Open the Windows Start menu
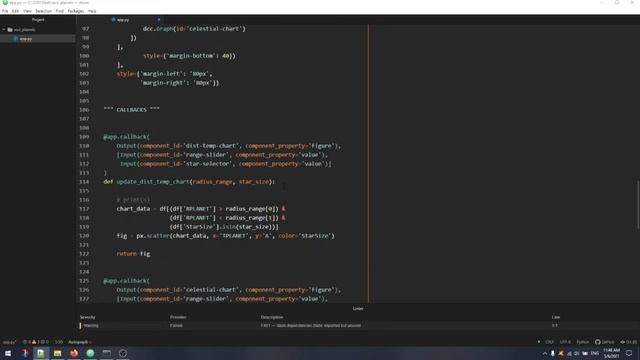This screenshot has width=640, height=360. click(x=8, y=353)
